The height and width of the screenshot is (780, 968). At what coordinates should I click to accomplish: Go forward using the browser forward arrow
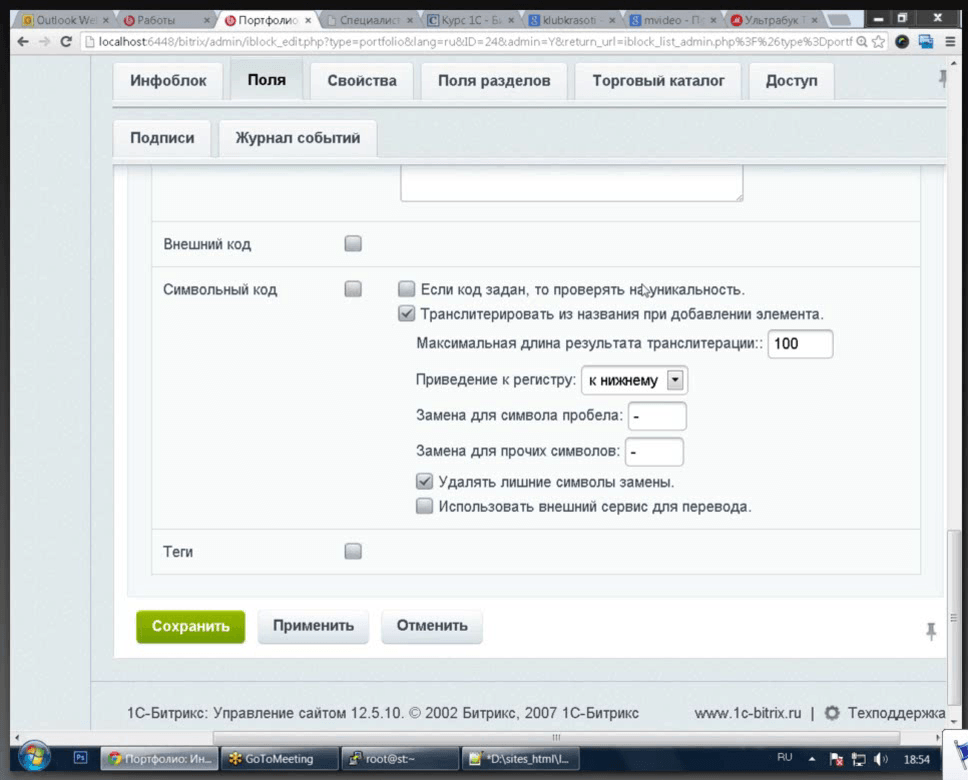click(x=44, y=42)
